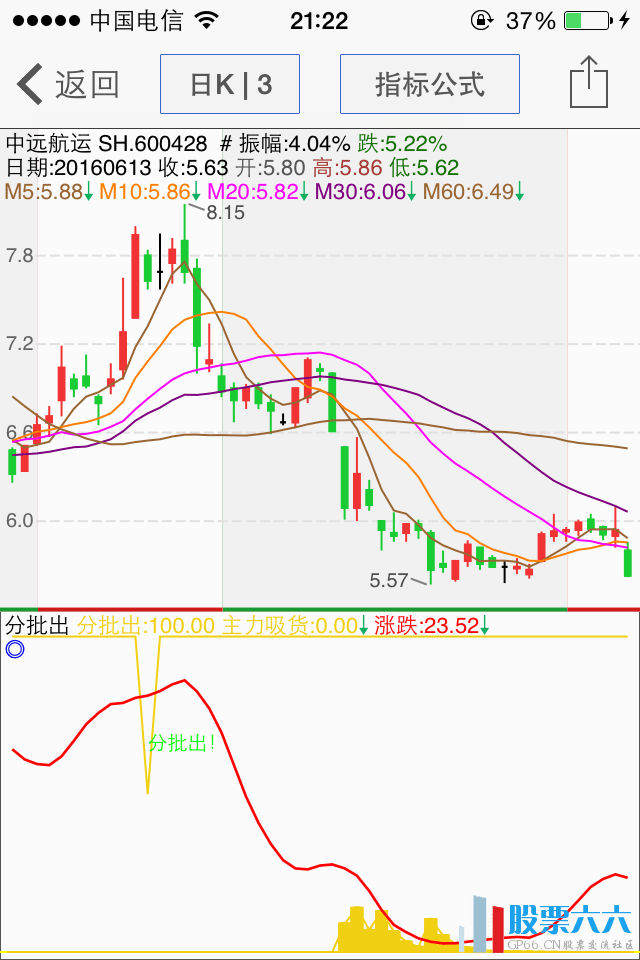Tap the 中远航运 SH.600428 stock title
Image resolution: width=640 pixels, height=960 pixels.
point(107,143)
